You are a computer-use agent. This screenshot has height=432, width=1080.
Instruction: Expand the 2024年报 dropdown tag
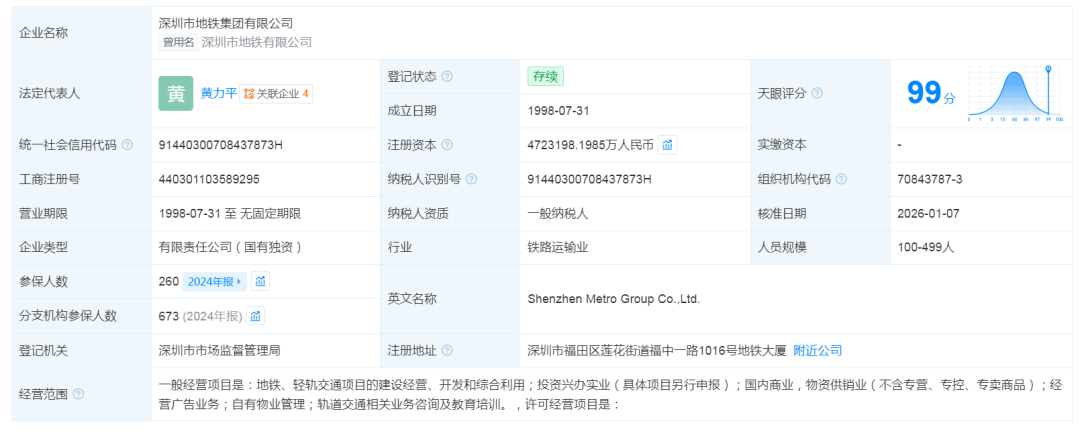(x=216, y=282)
